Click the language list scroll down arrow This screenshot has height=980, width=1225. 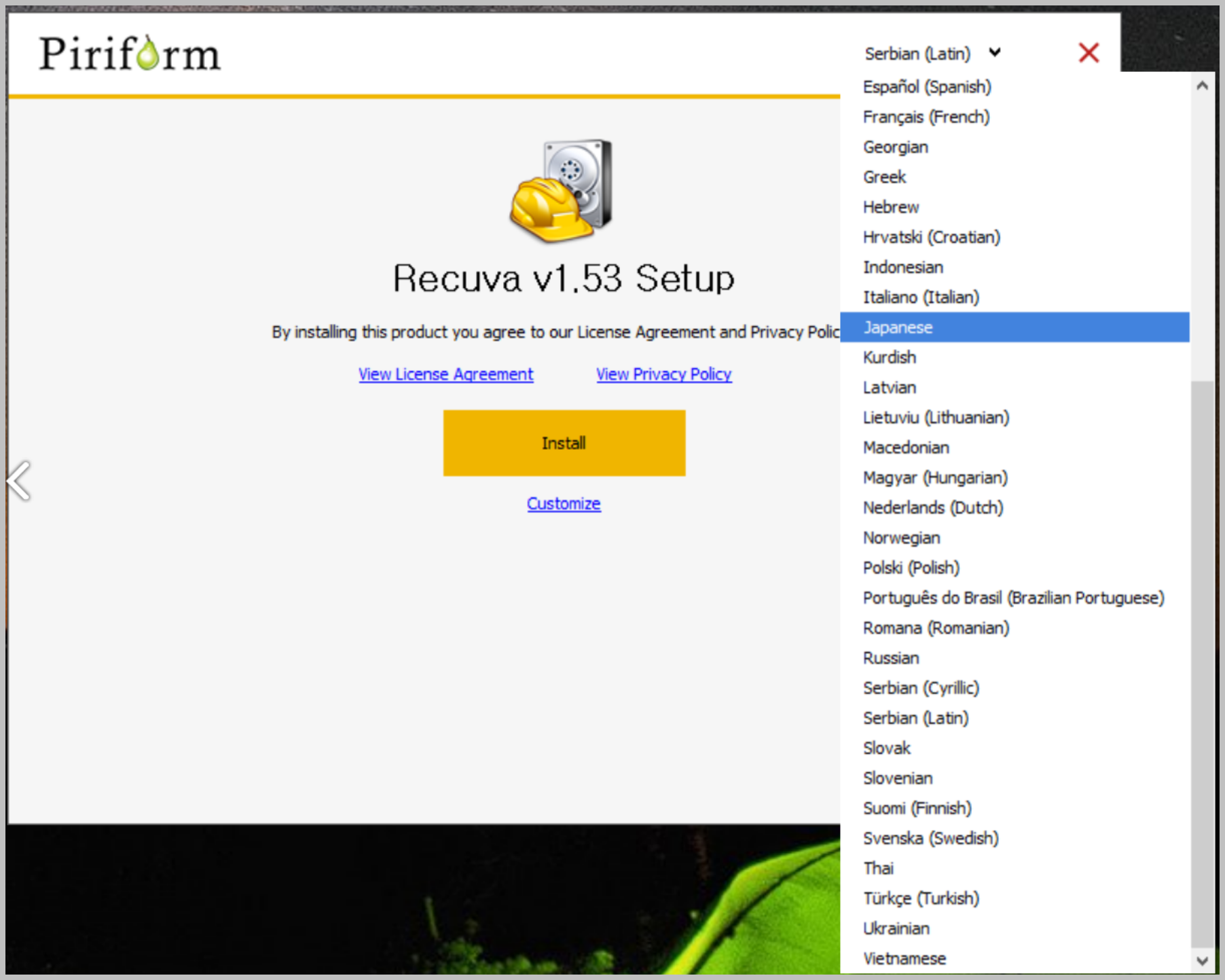click(x=1202, y=960)
